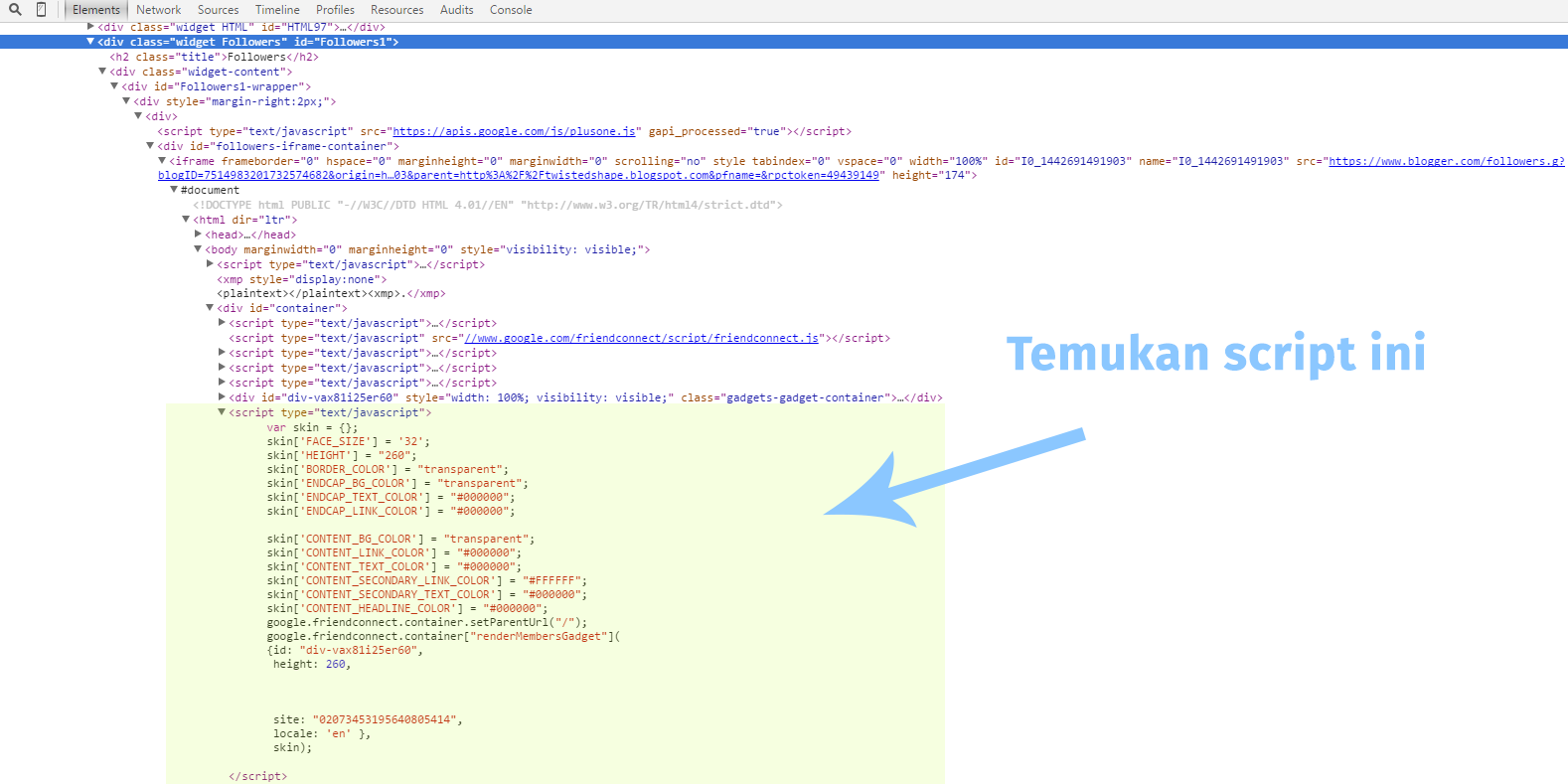Open the blogger.com followers.g iframe link
The width and height of the screenshot is (1568, 784).
pyautogui.click(x=1446, y=161)
